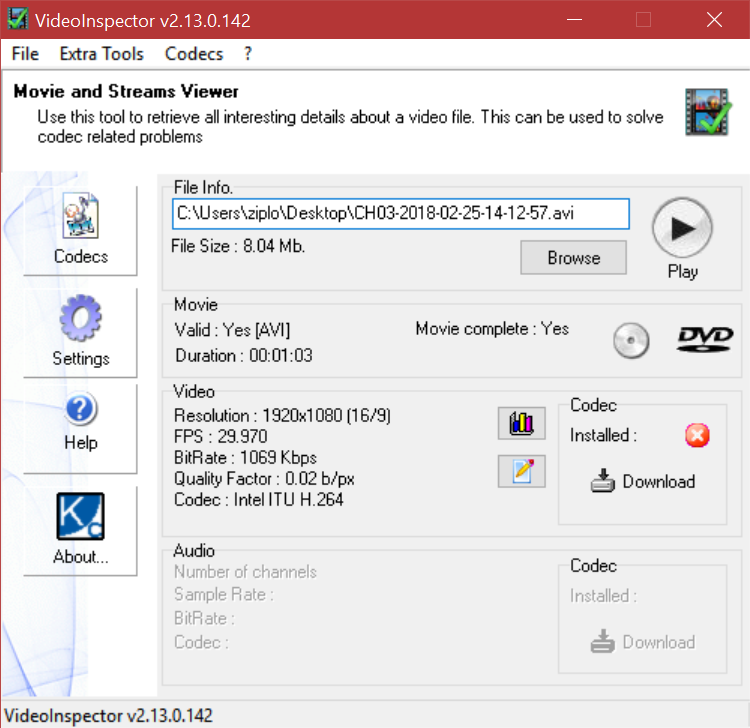This screenshot has height=728, width=750.
Task: Open the Help question mark button
Action: (80, 429)
